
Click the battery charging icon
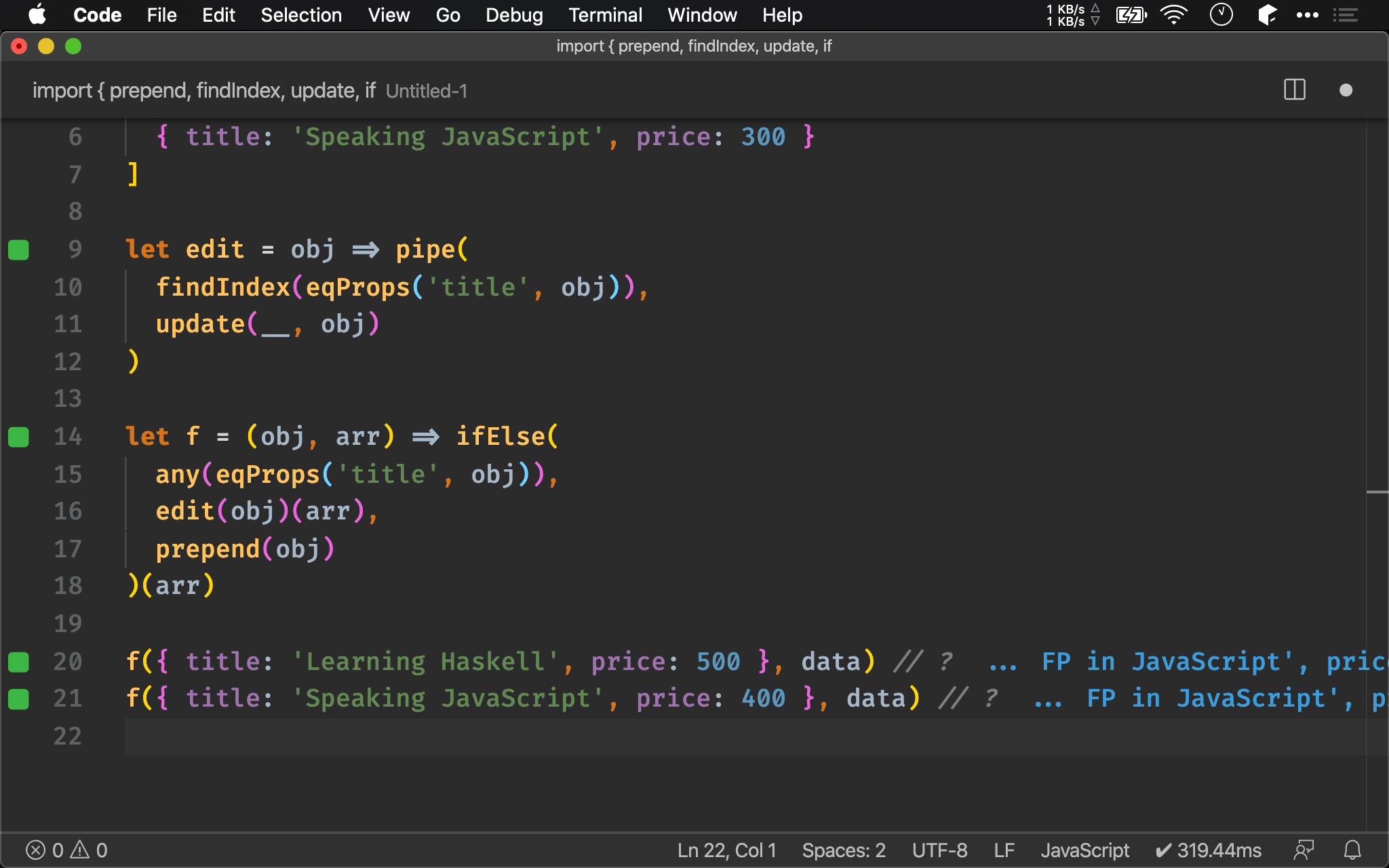coord(1131,15)
